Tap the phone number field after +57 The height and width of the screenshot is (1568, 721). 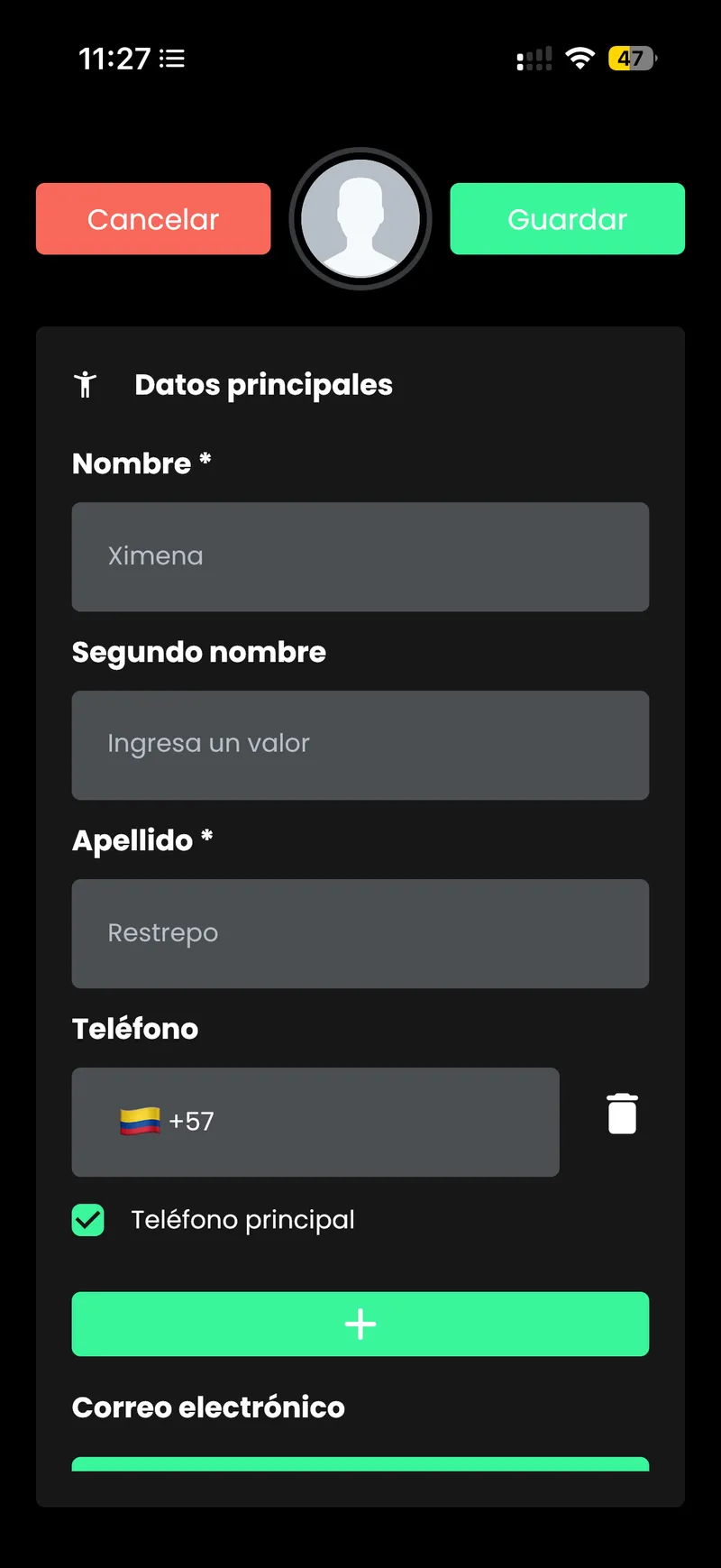(x=388, y=1122)
